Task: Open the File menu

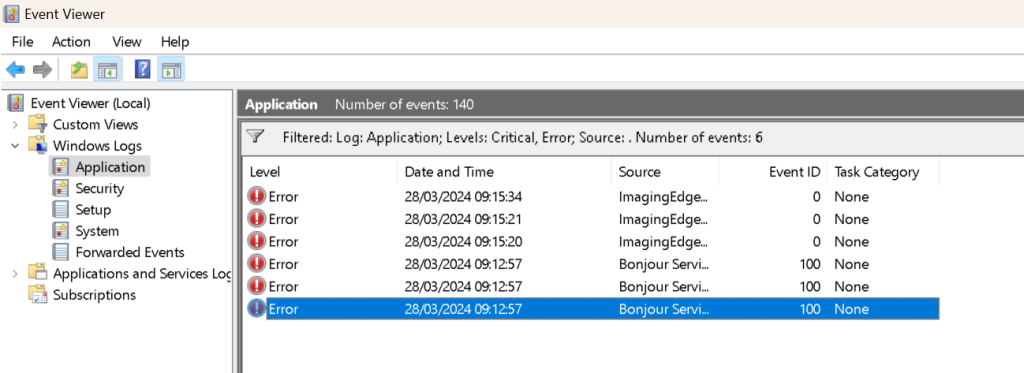Action: point(22,42)
